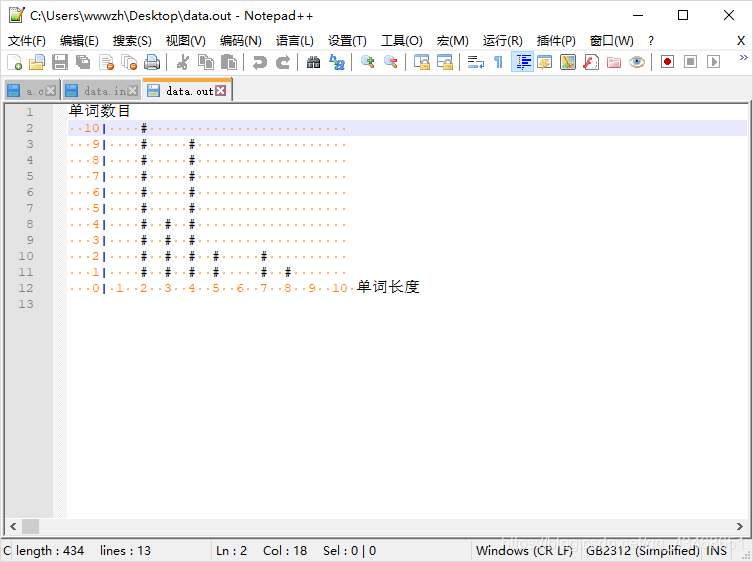Close current document with menu bar X

tap(741, 41)
